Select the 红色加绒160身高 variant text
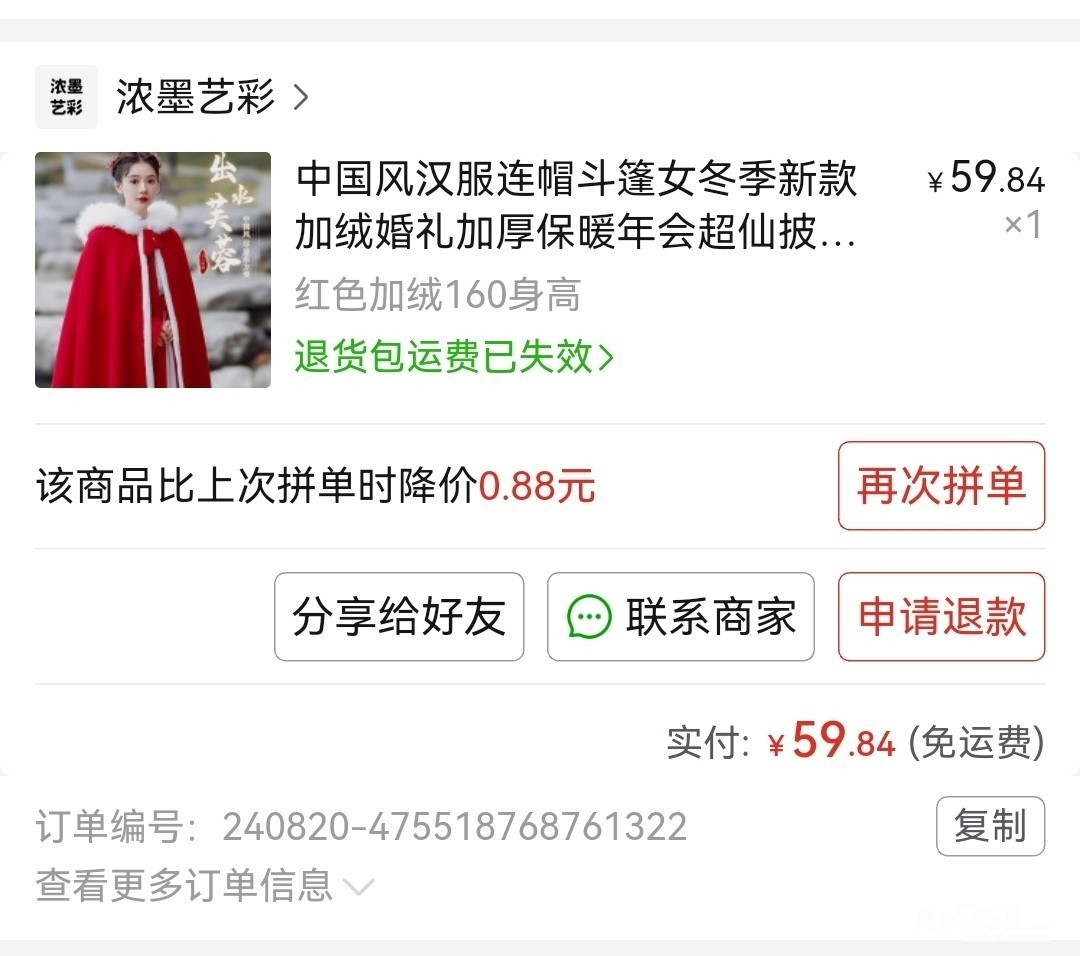Screen dimensions: 1080x956 click(437, 295)
